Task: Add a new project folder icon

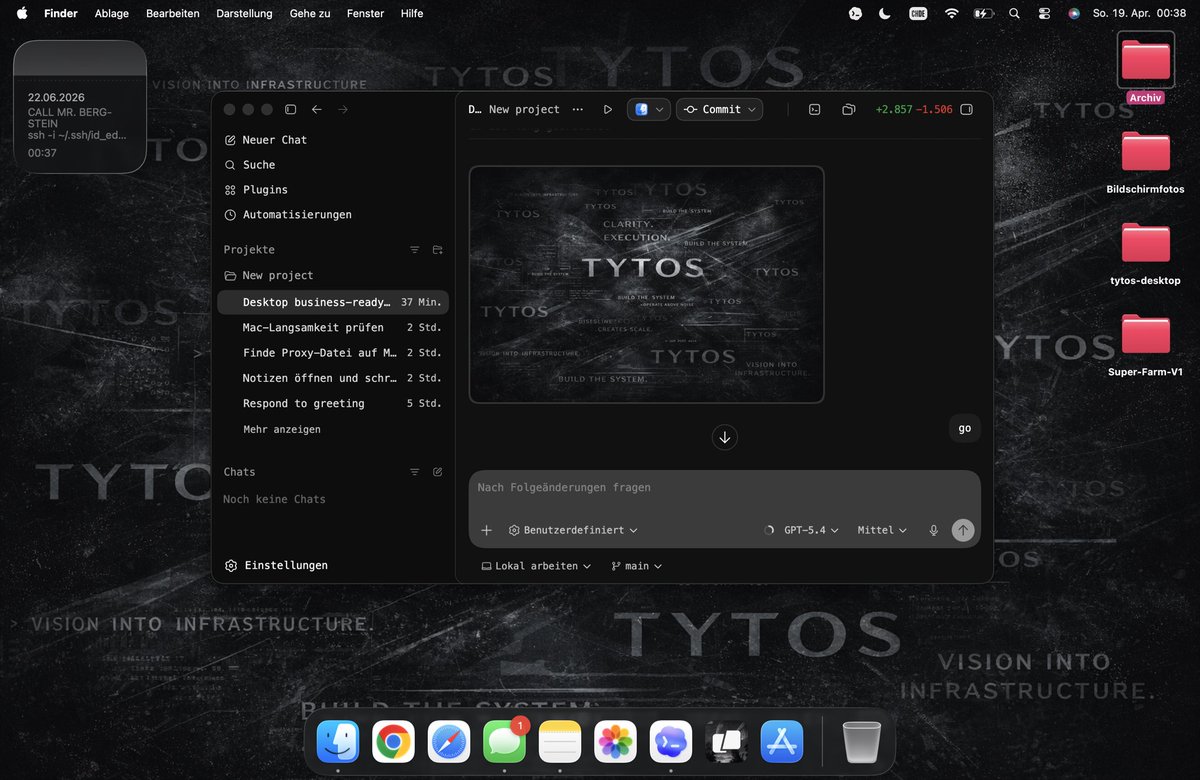Action: pos(437,250)
